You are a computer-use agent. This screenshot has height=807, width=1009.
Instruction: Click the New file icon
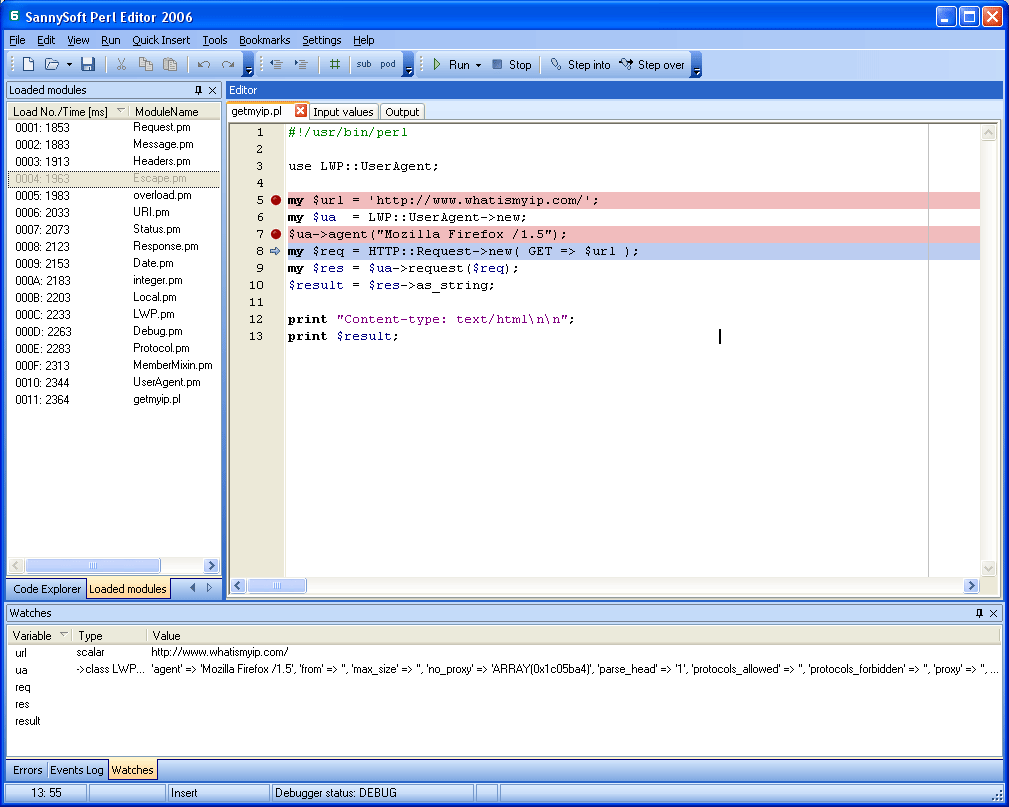[28, 65]
